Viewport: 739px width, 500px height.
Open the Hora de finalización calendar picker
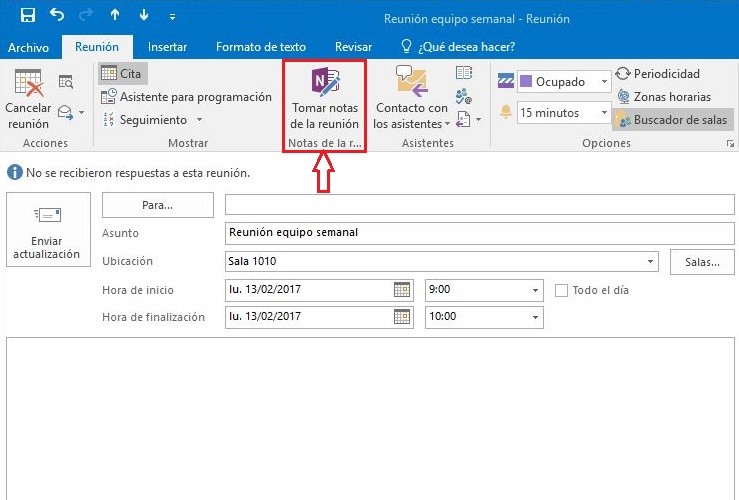(402, 317)
